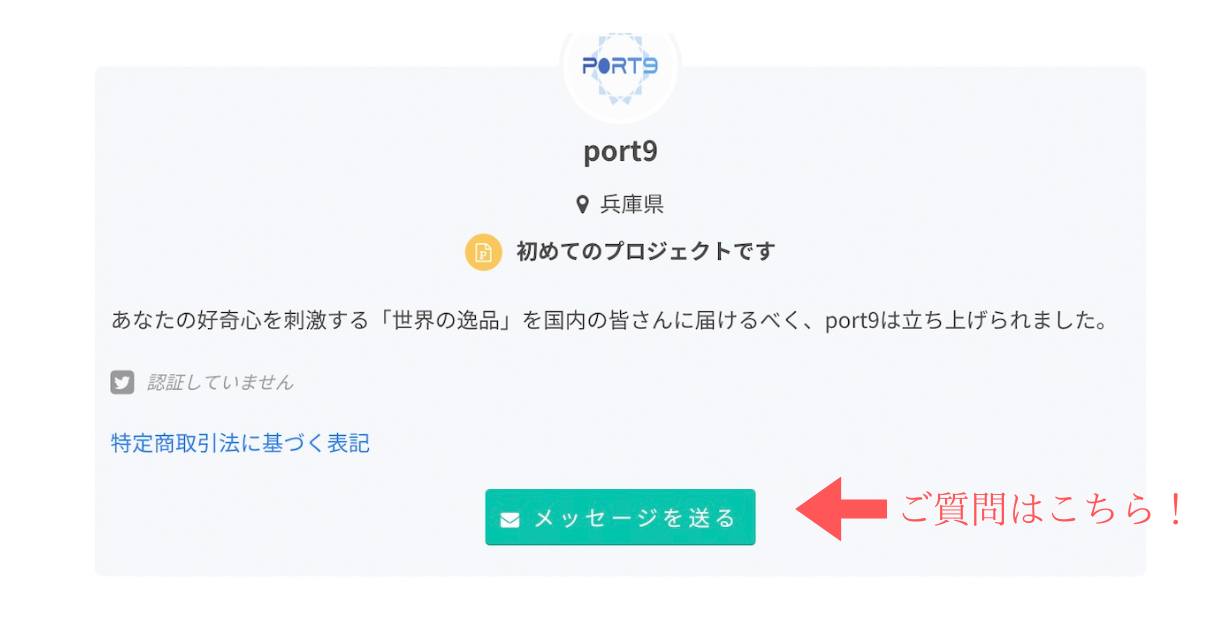The height and width of the screenshot is (632, 1224).
Task: Click the gray Twitter bird icon
Action: [x=122, y=382]
